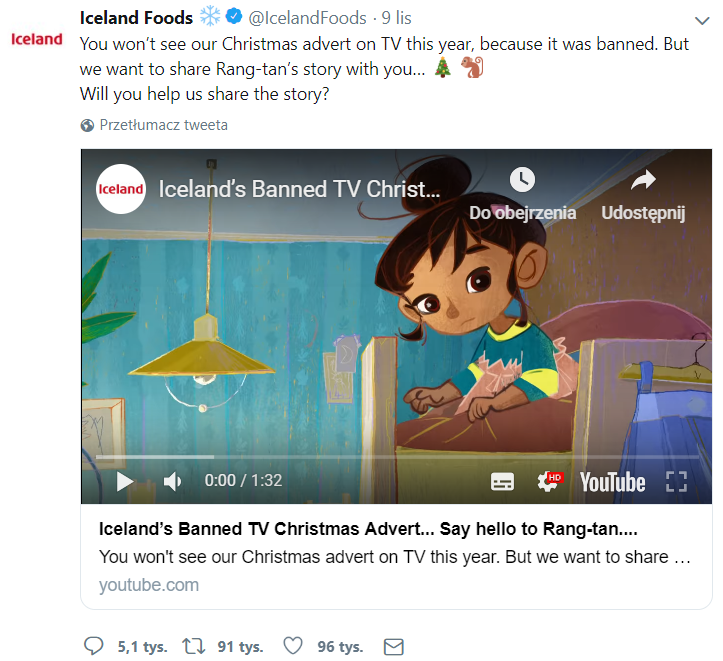Viewport: 723px width, 661px height.
Task: Send tweet via direct message envelope
Action: click(x=394, y=646)
